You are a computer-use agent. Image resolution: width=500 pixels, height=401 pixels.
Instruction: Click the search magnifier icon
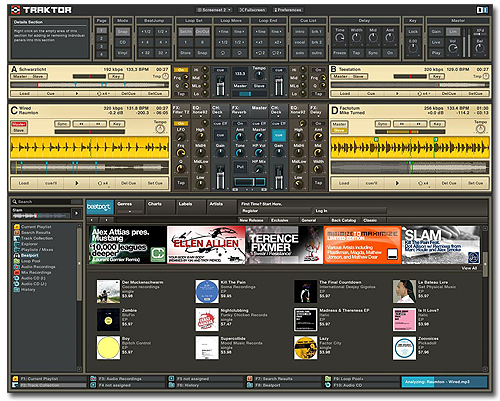tap(15, 202)
